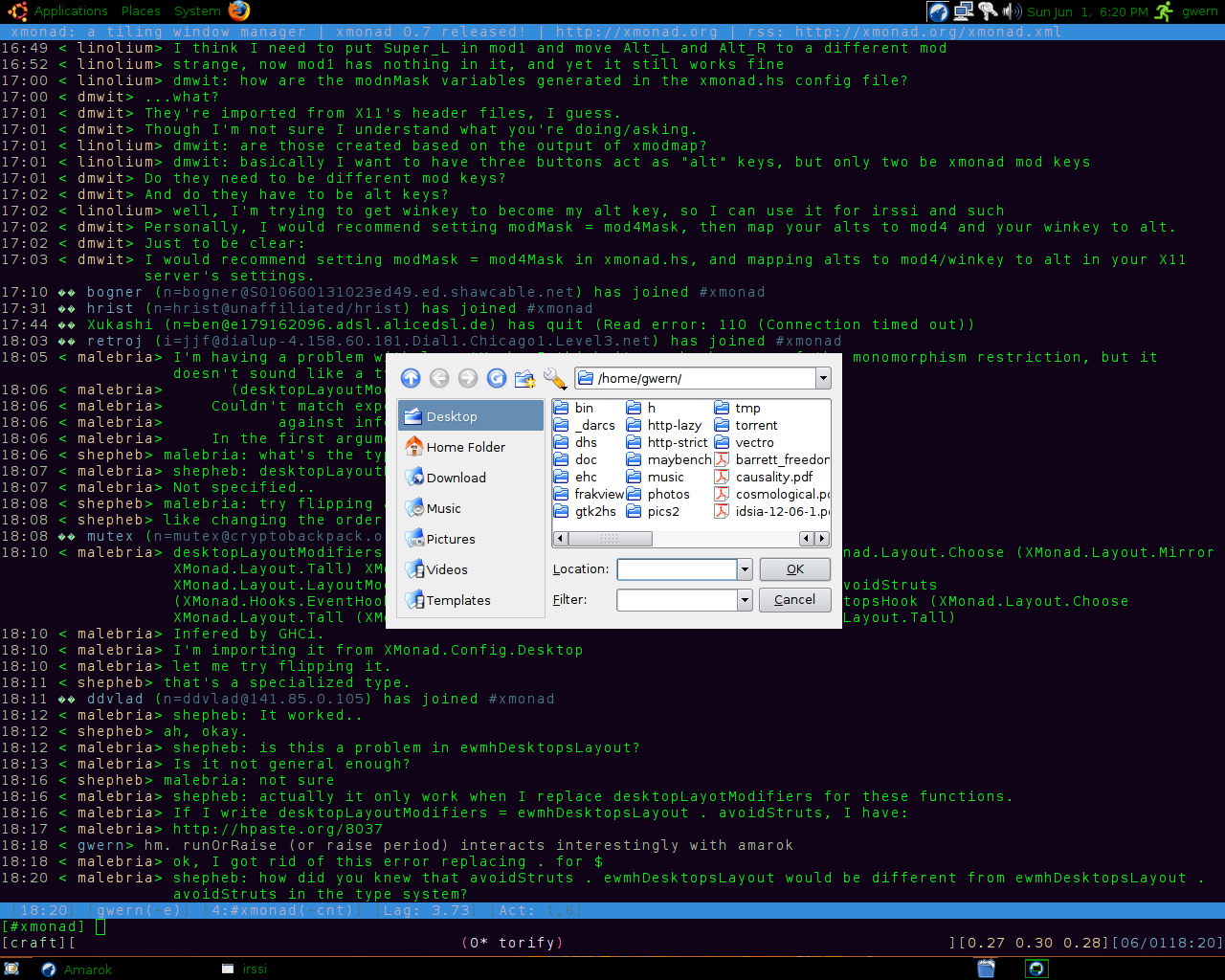1225x980 pixels.
Task: Click the file list scroll right arrow
Action: 822,539
